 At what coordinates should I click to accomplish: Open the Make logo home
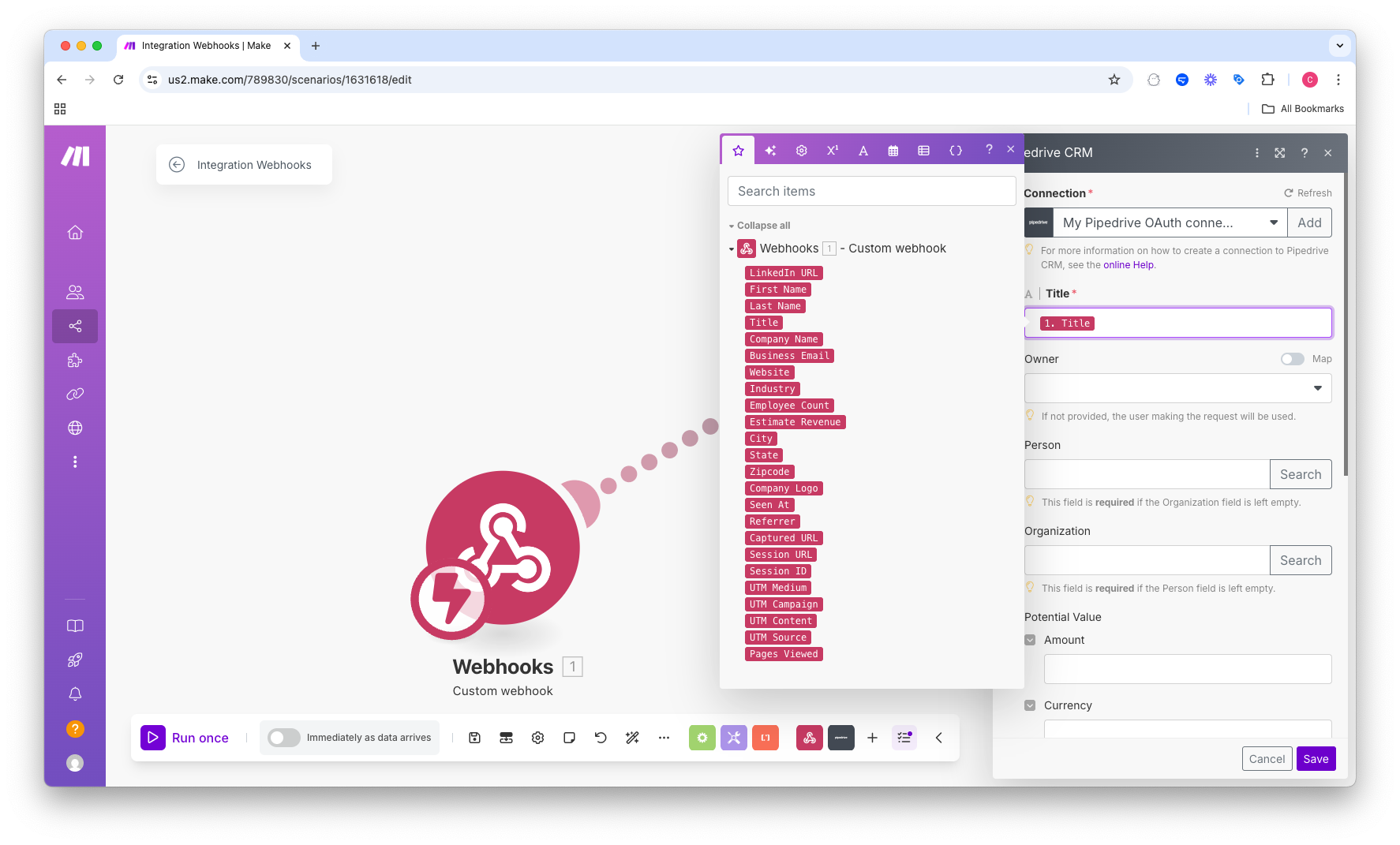click(75, 156)
